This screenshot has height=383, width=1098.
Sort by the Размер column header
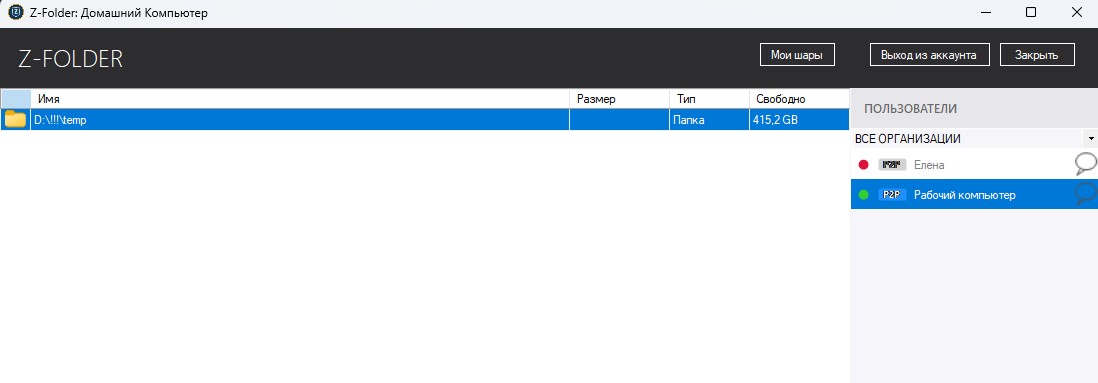[x=619, y=99]
